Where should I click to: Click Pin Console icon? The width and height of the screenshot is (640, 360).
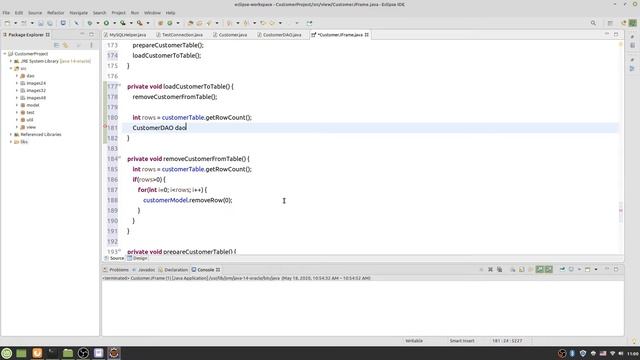562,269
